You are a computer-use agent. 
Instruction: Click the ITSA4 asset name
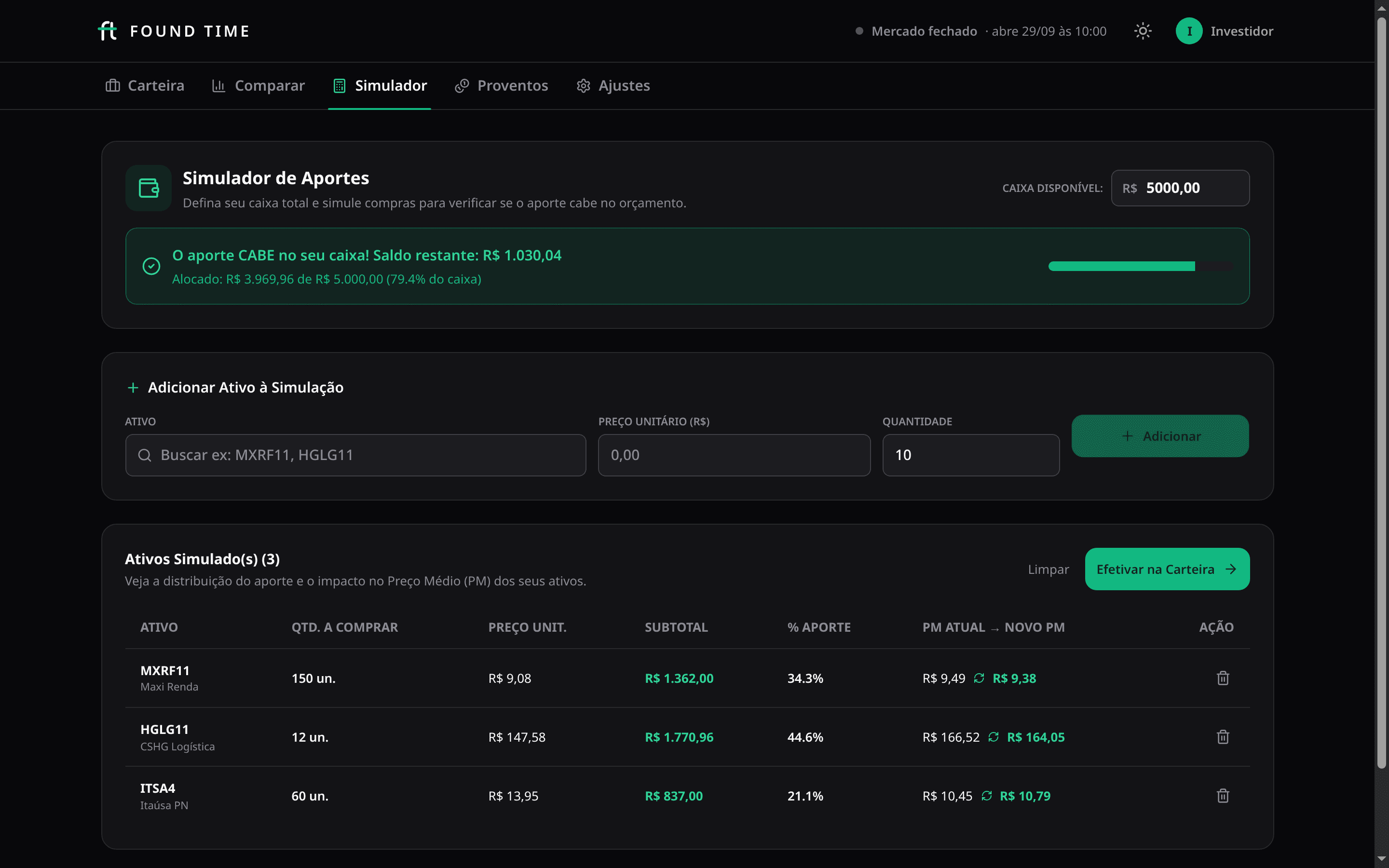coord(157,788)
